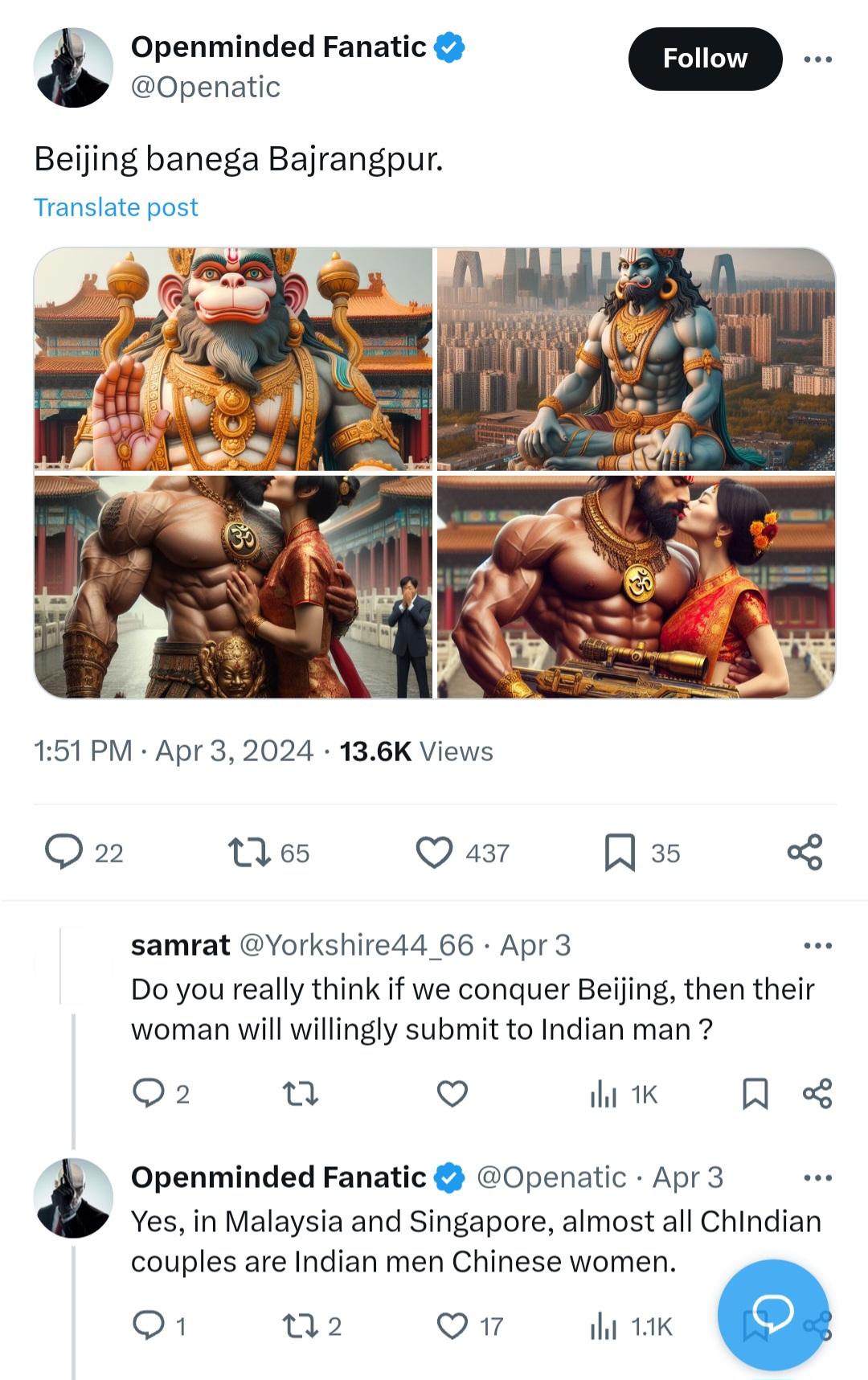Open the top-right blue statue skyline image

(x=636, y=358)
